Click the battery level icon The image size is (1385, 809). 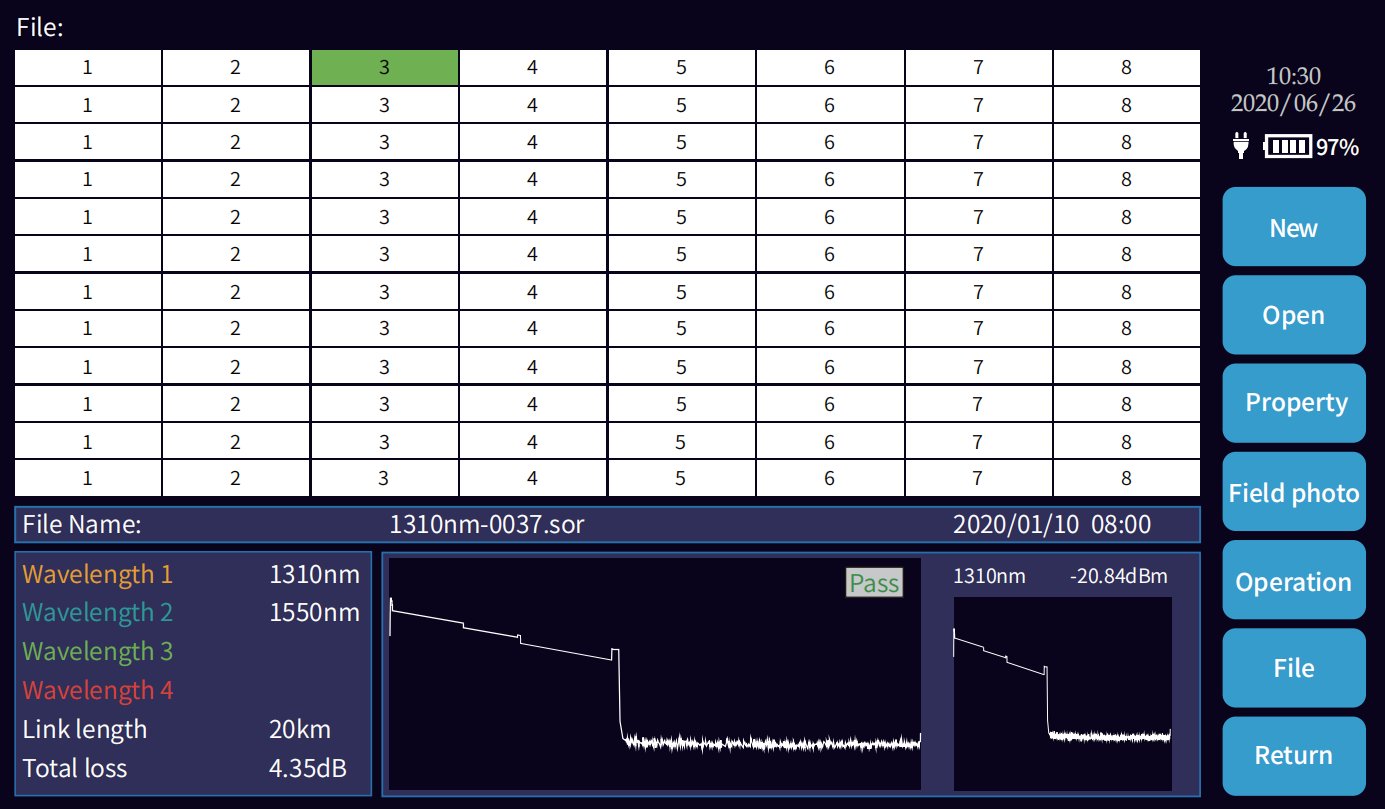1288,147
